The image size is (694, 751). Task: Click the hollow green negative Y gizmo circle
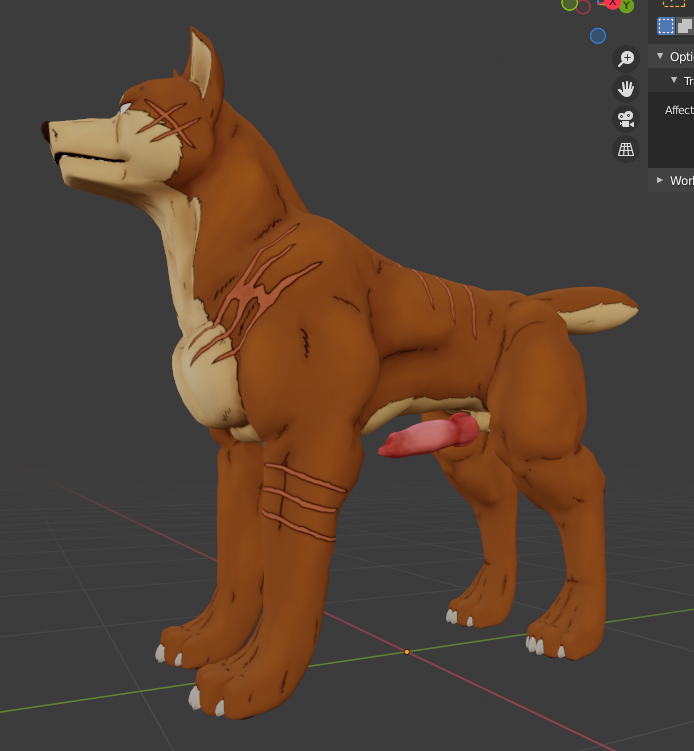pos(569,4)
